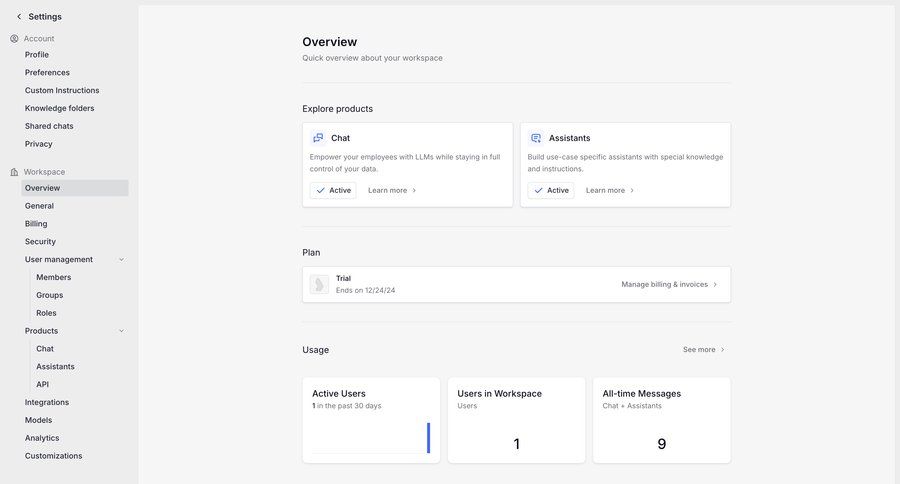This screenshot has width=900, height=484.
Task: Click the Active checkmark button on Chat card
Action: pos(333,190)
